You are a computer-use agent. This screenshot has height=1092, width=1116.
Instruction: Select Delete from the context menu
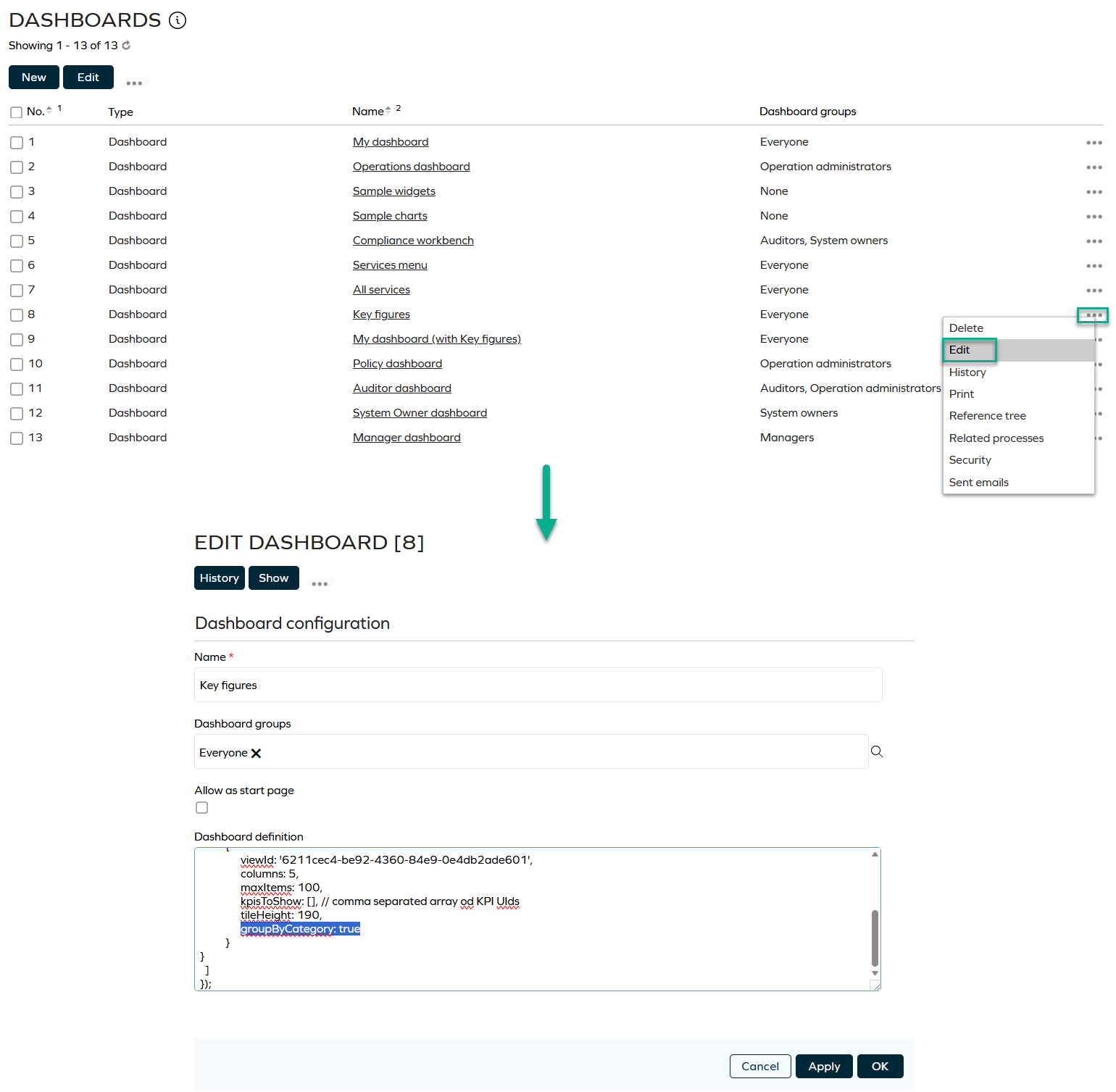point(966,328)
